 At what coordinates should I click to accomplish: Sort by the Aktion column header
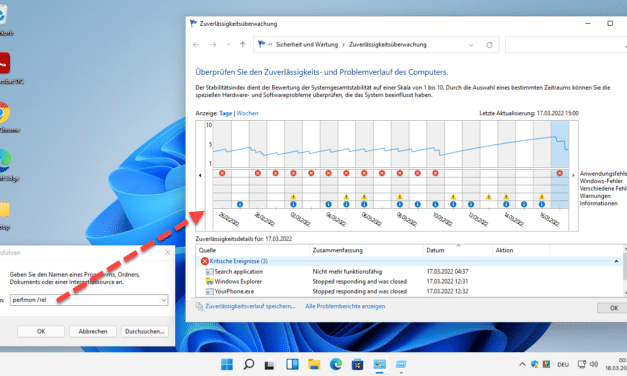point(521,250)
